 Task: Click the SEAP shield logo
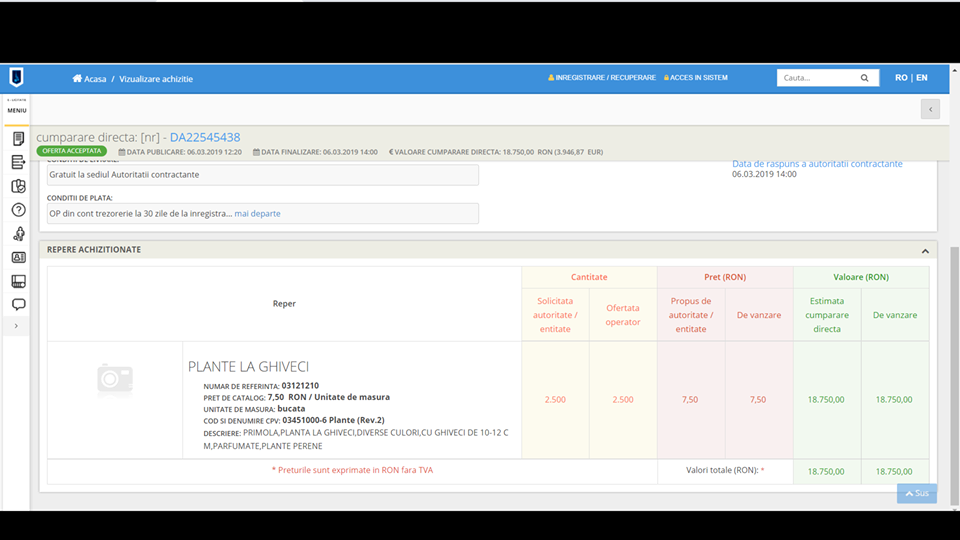point(16,77)
